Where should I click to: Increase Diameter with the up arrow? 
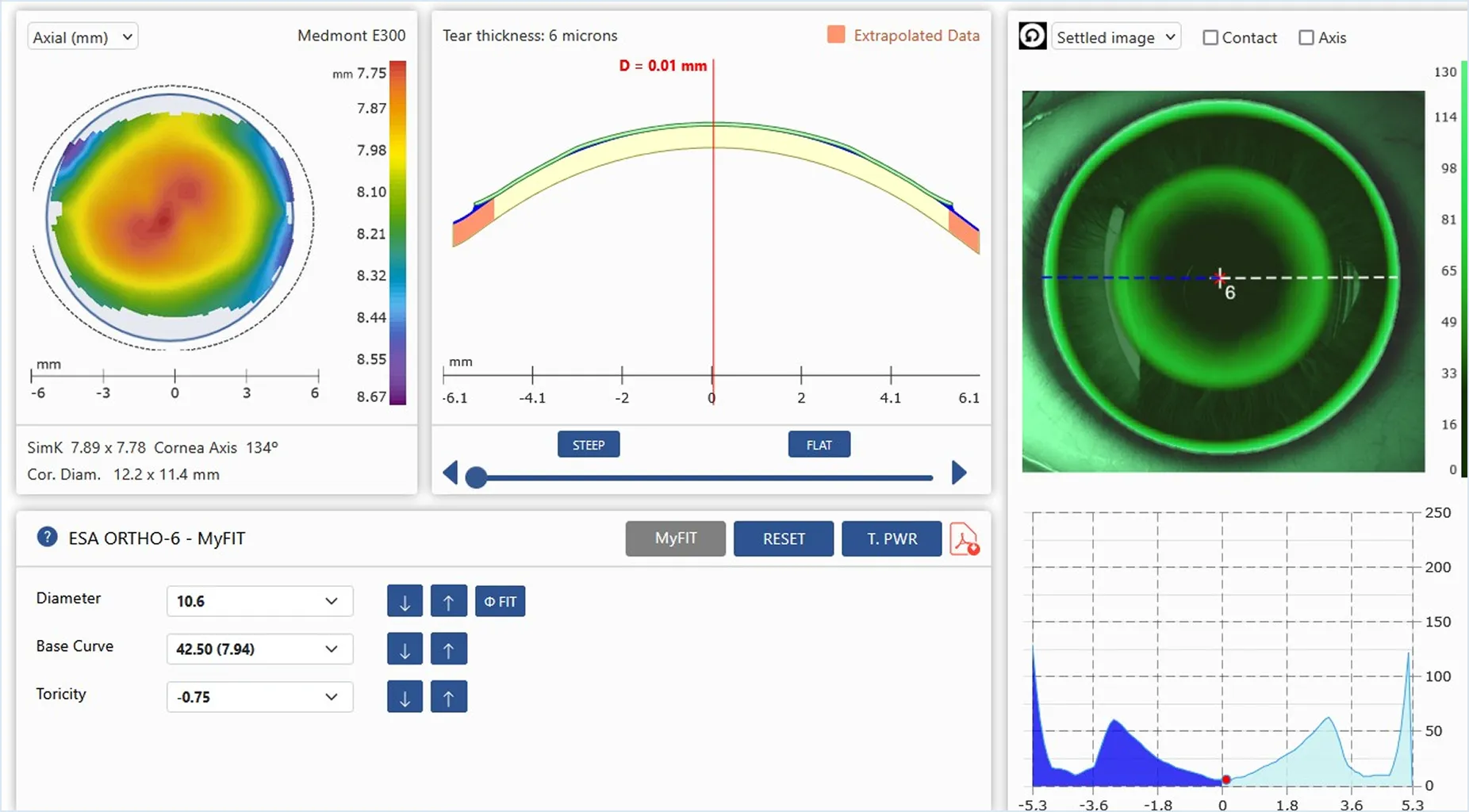(x=448, y=602)
